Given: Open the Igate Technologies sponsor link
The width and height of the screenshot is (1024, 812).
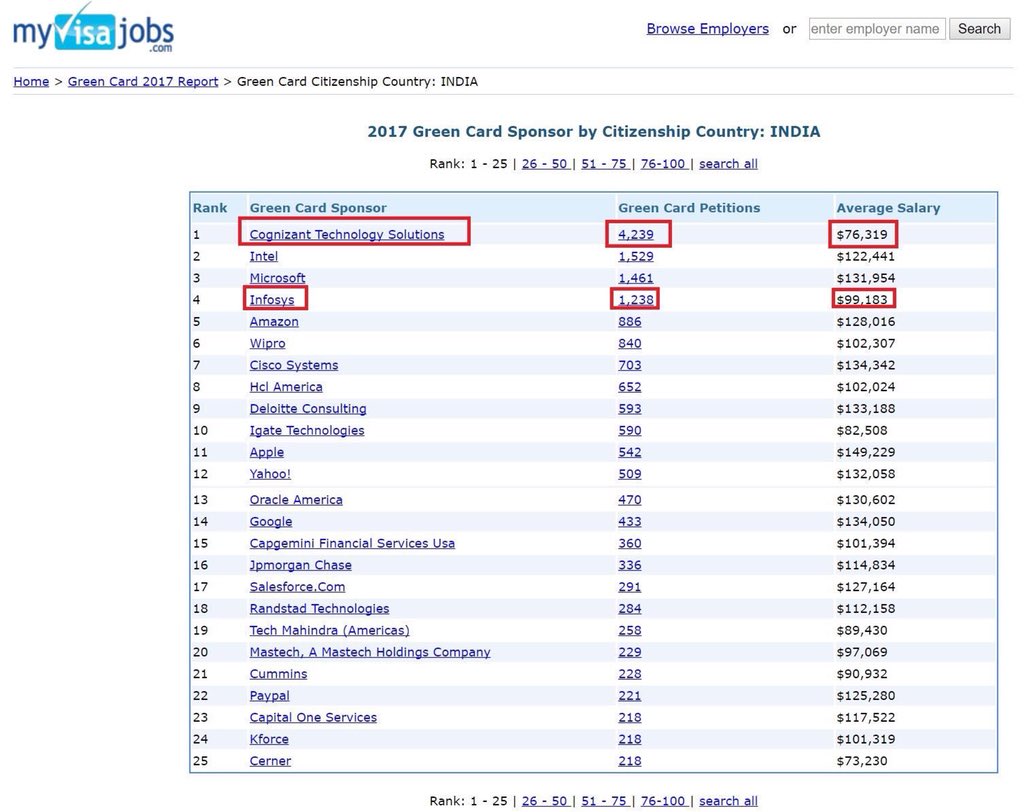Looking at the screenshot, I should [307, 430].
